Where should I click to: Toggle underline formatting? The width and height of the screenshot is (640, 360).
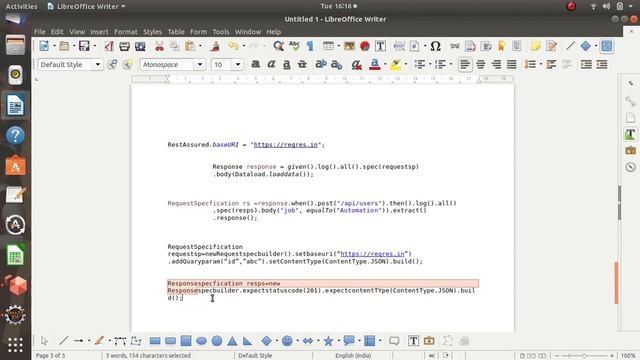pyautogui.click(x=287, y=64)
